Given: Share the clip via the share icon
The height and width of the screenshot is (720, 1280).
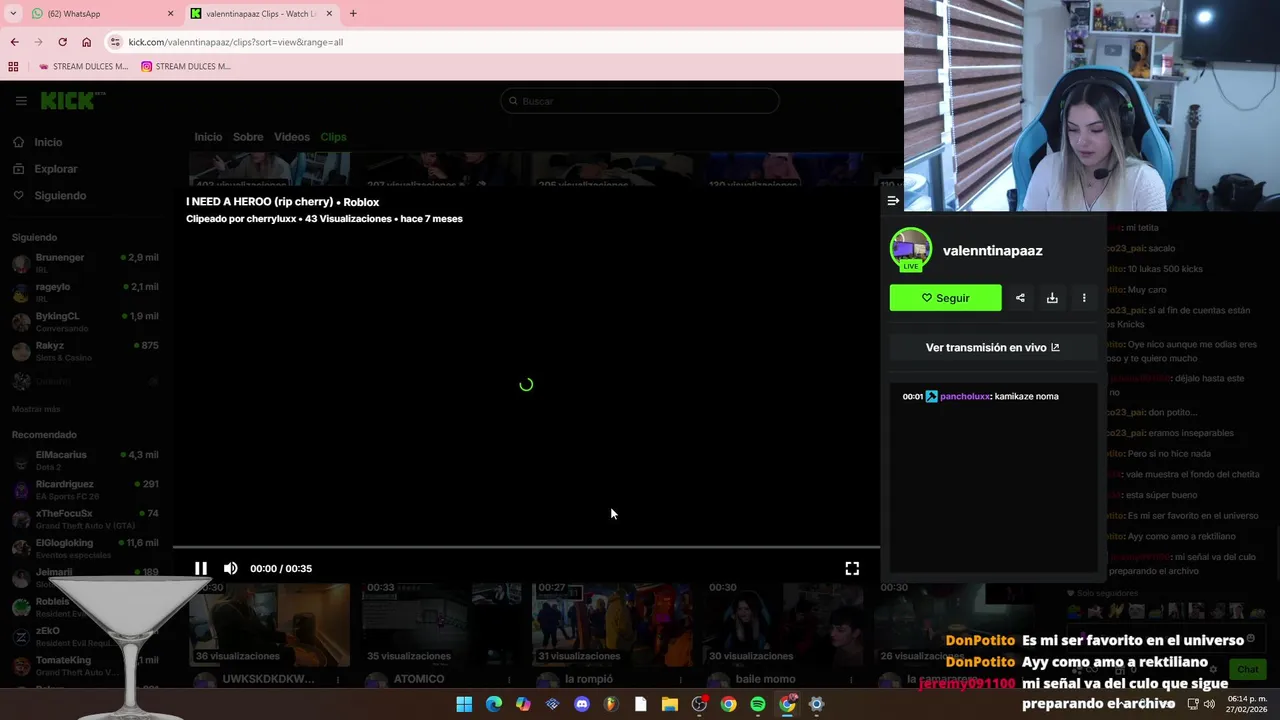Looking at the screenshot, I should (x=1020, y=298).
